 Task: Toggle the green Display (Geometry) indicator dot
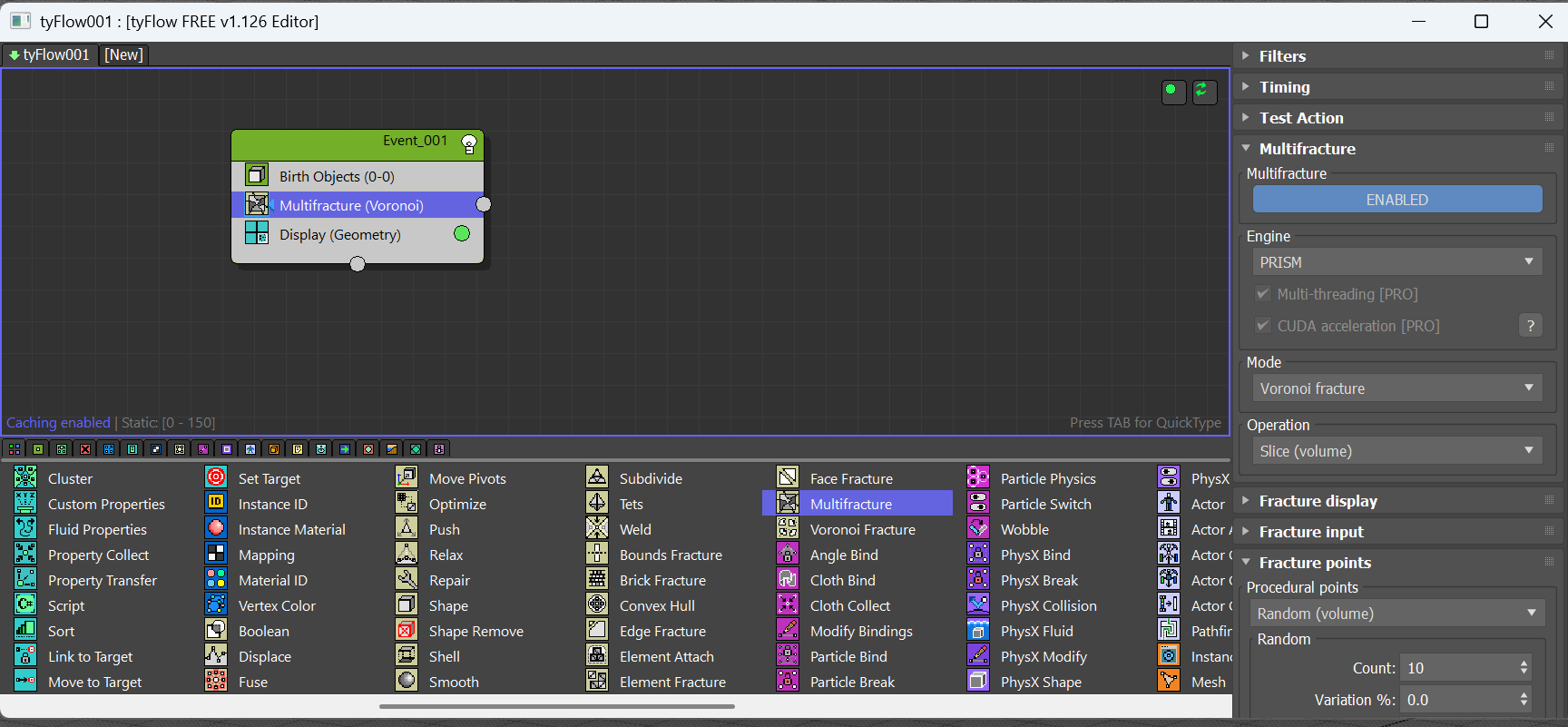click(462, 233)
